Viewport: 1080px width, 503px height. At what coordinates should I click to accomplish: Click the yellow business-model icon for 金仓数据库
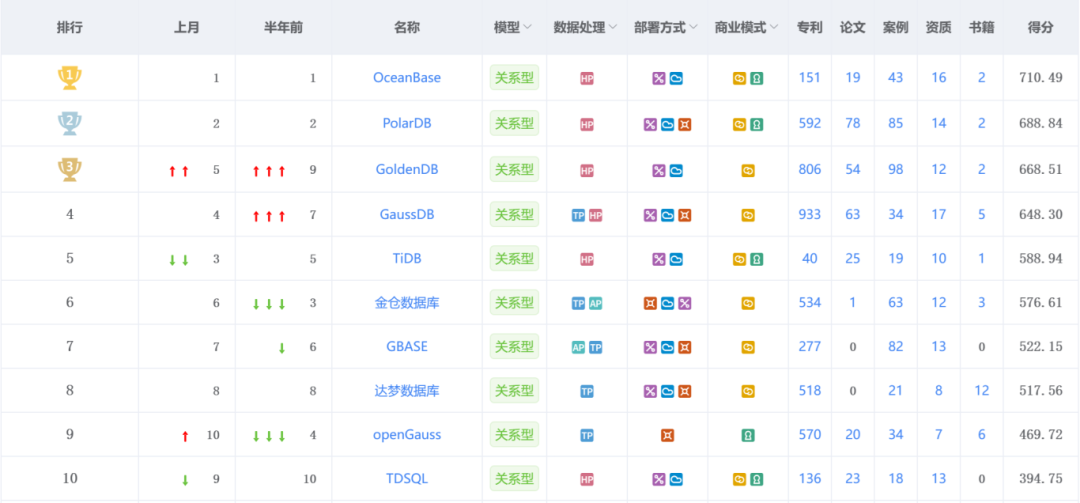point(748,303)
